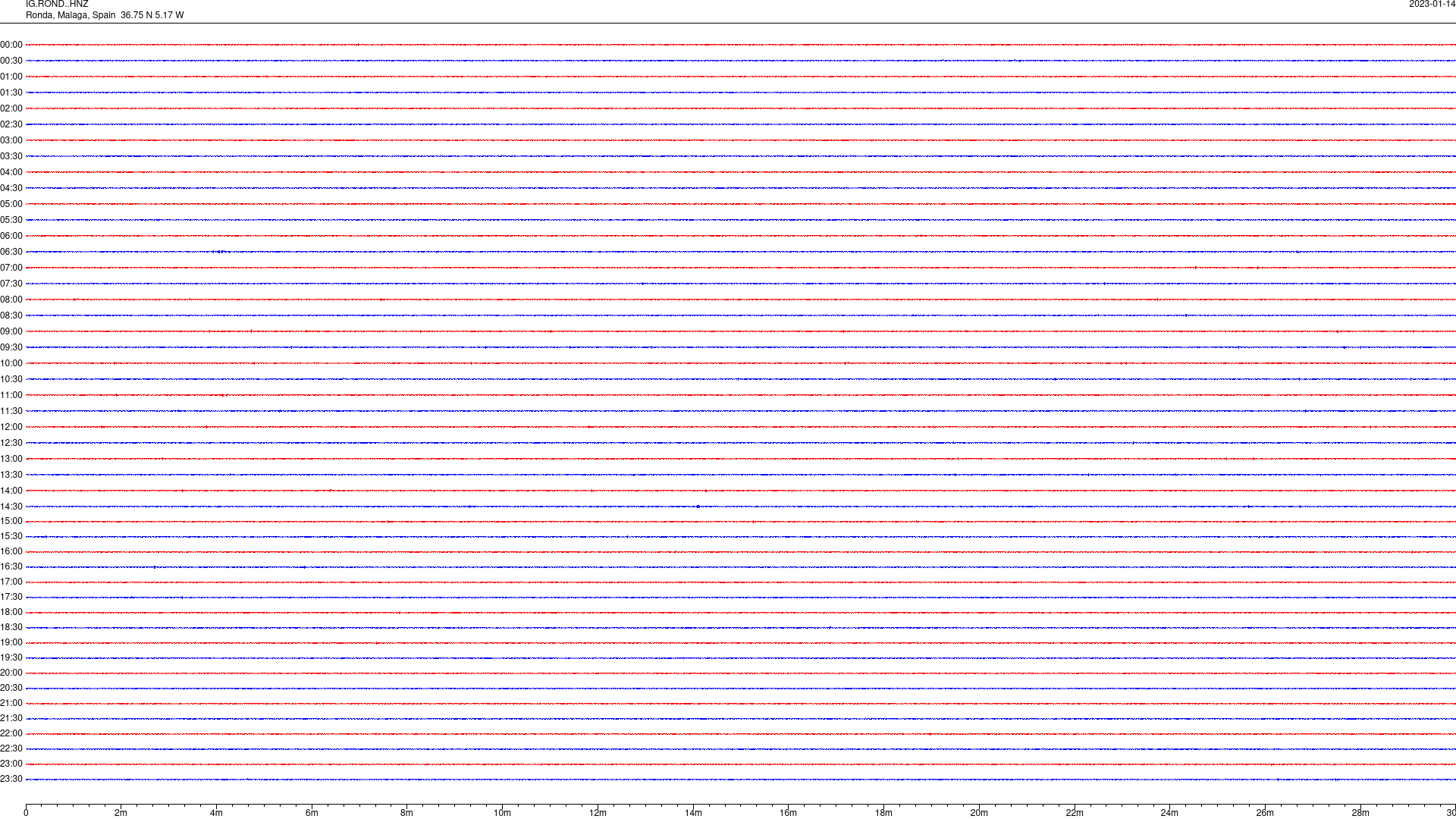1456x819 pixels.
Task: Select the 03:00 time label
Action: 11,140
